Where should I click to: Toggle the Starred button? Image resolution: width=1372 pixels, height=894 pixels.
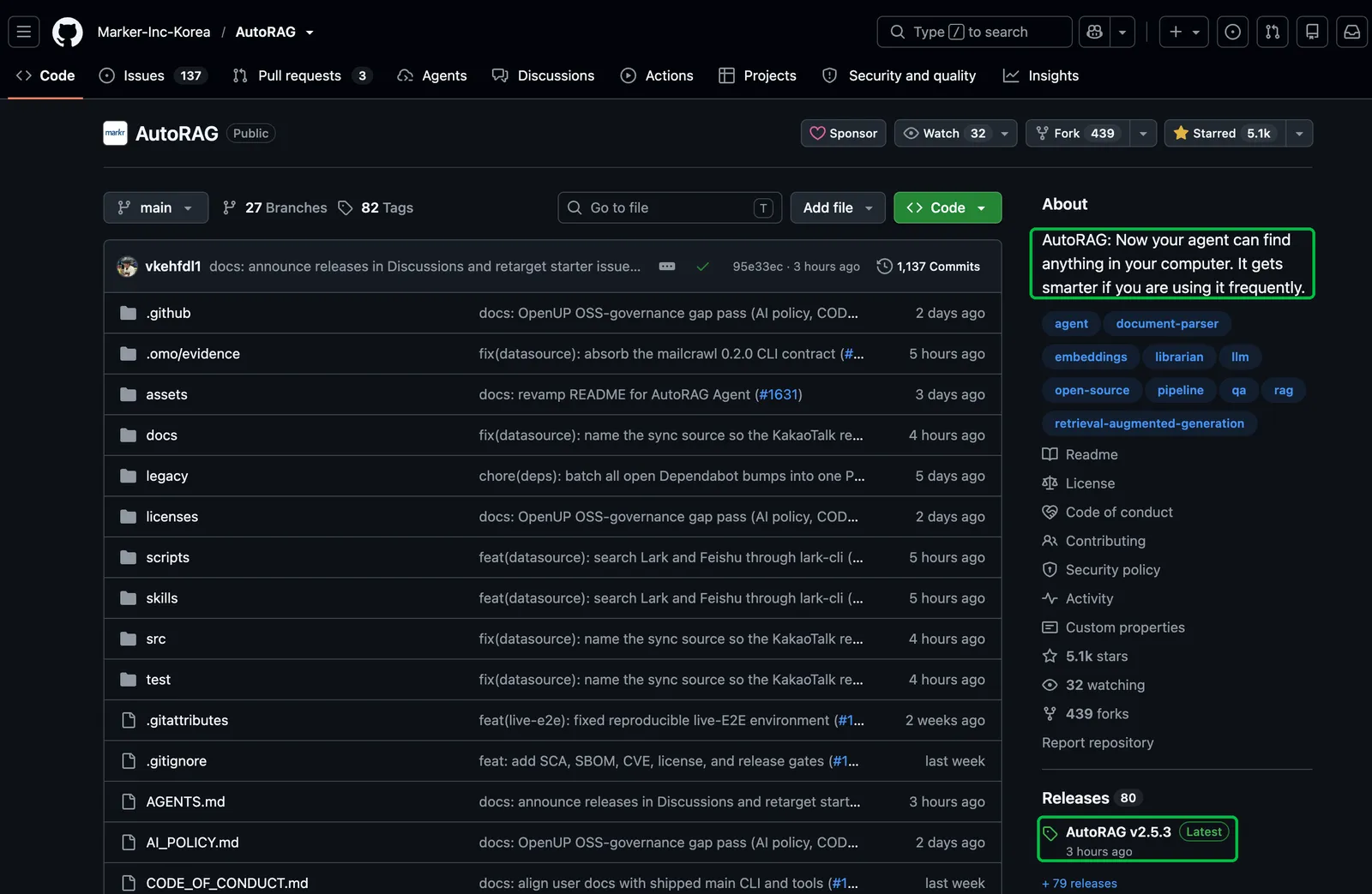point(1225,133)
